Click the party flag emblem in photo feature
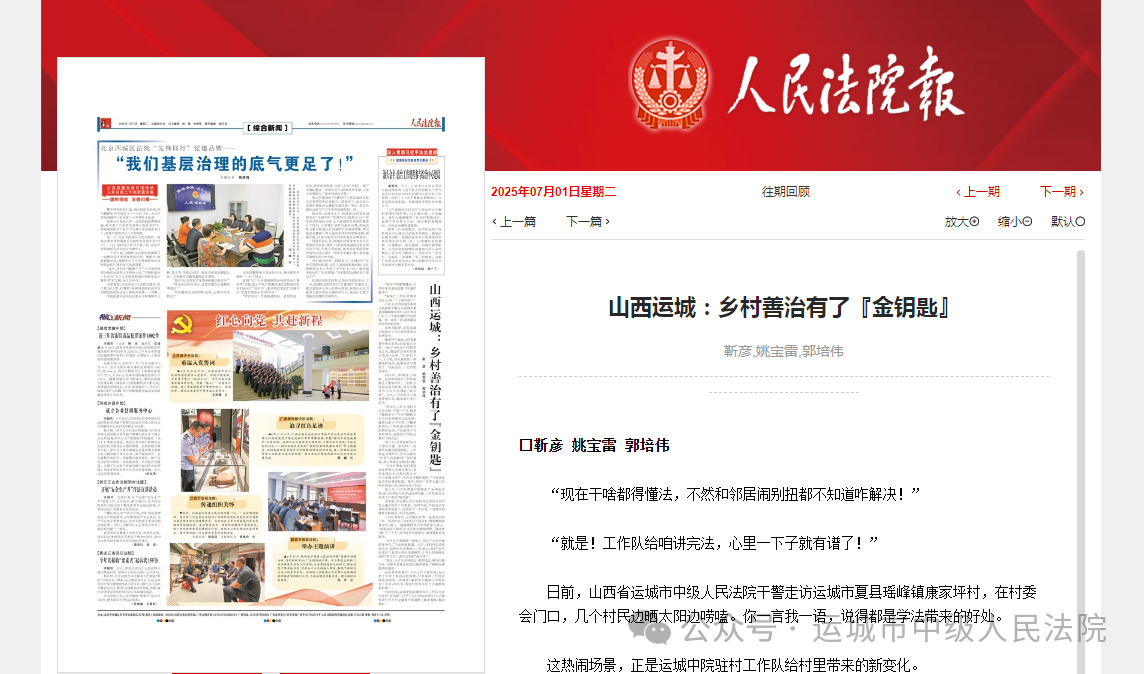 [180, 325]
